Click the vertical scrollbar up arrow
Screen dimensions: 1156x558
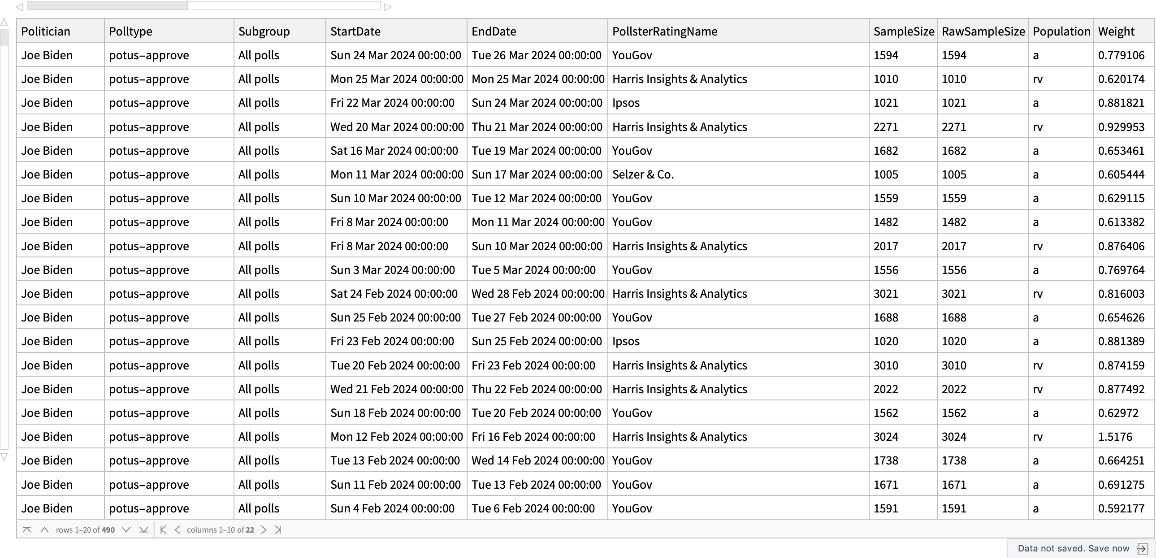4,34
